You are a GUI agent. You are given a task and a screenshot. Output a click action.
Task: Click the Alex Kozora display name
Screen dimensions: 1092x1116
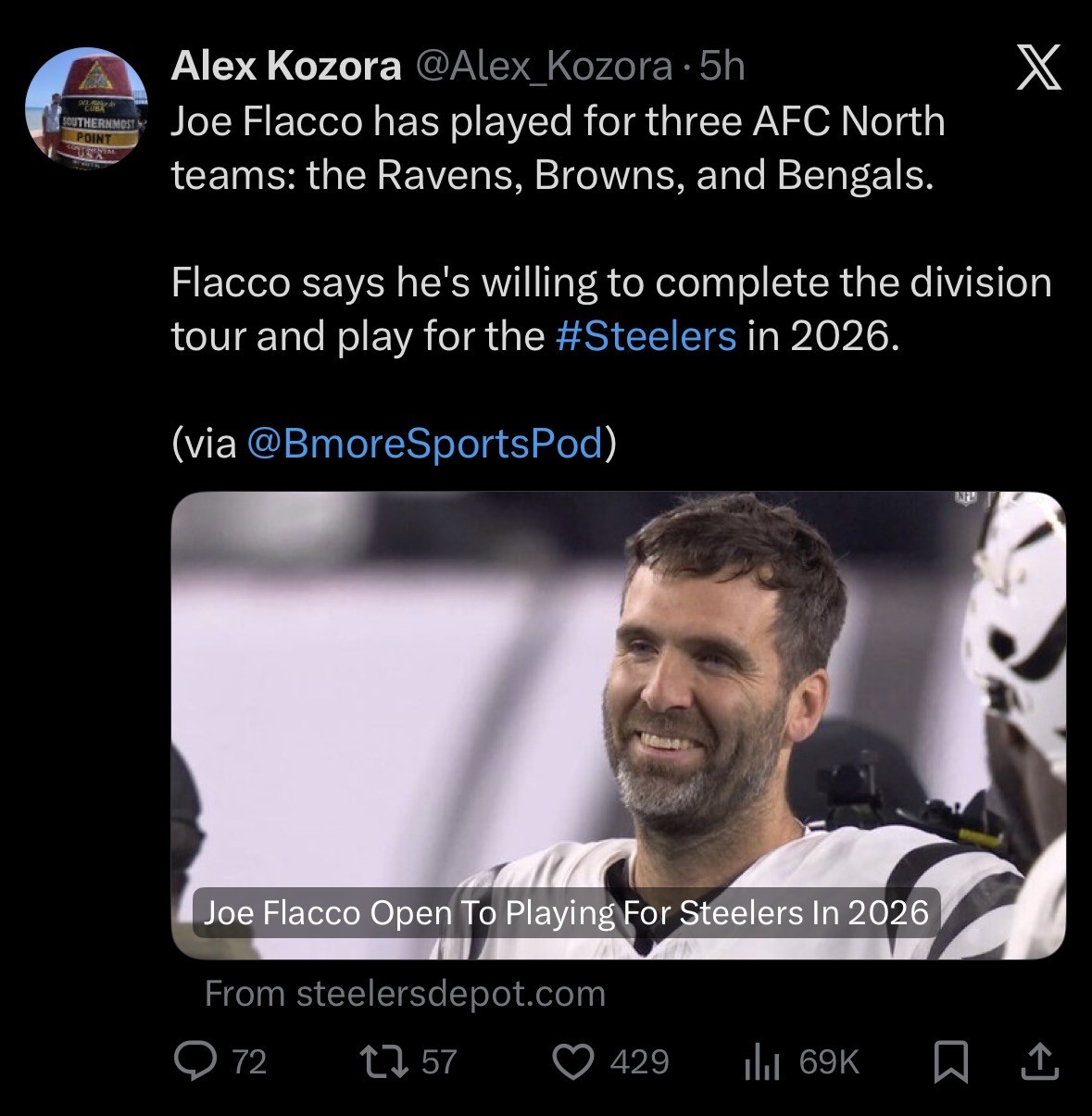point(286,66)
